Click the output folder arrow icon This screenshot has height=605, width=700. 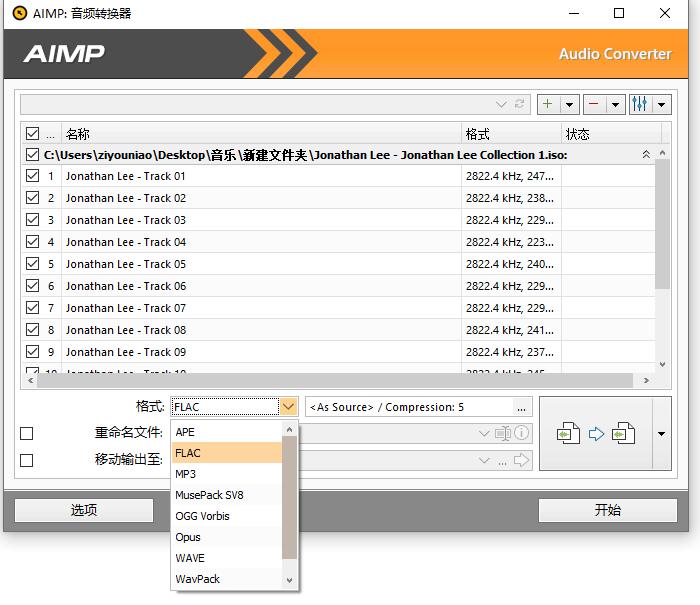pyautogui.click(x=521, y=460)
